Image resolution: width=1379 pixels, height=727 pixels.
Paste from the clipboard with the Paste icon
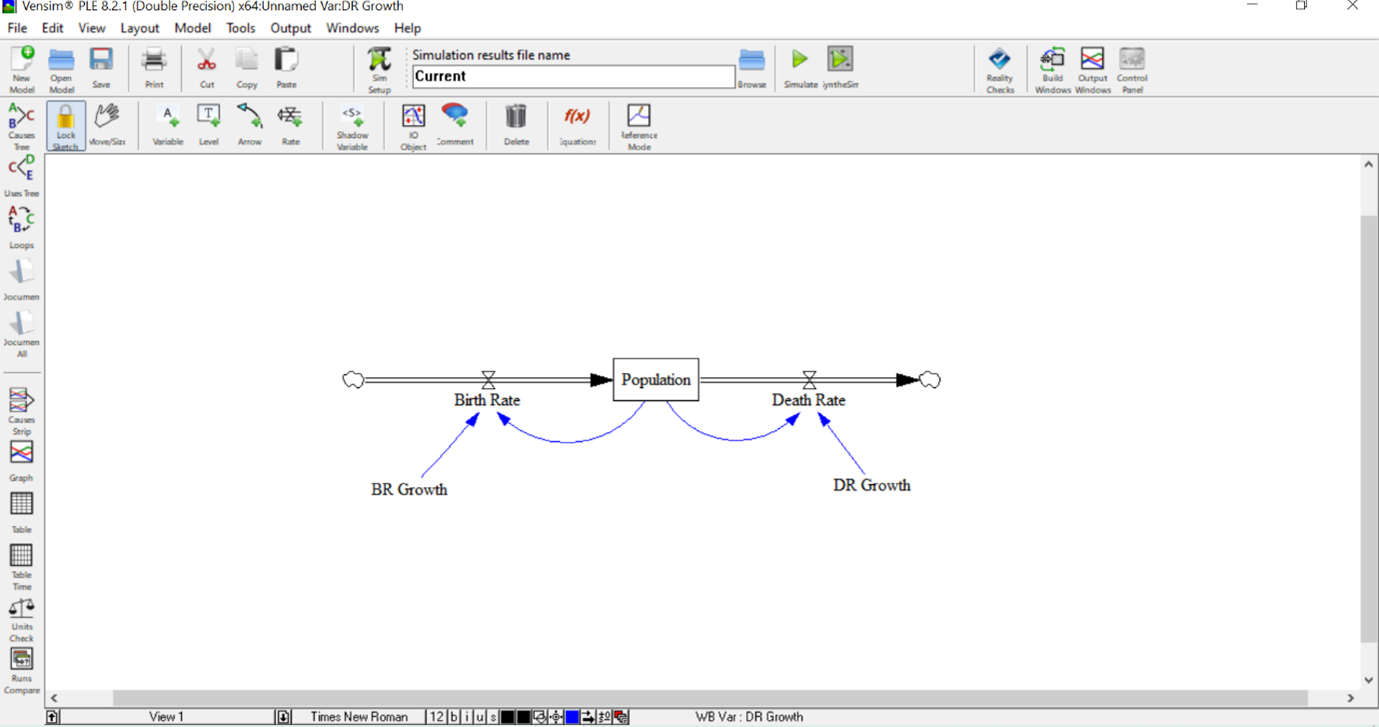[x=287, y=68]
